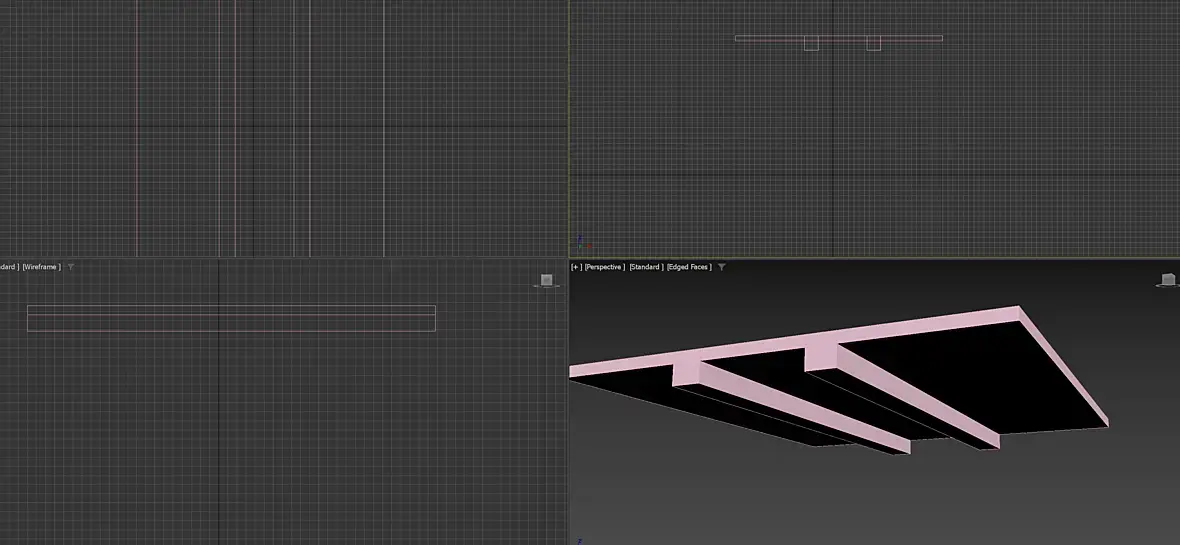Open the [+] general viewport menu in Perspective
The width and height of the screenshot is (1180, 545).
pos(576,267)
